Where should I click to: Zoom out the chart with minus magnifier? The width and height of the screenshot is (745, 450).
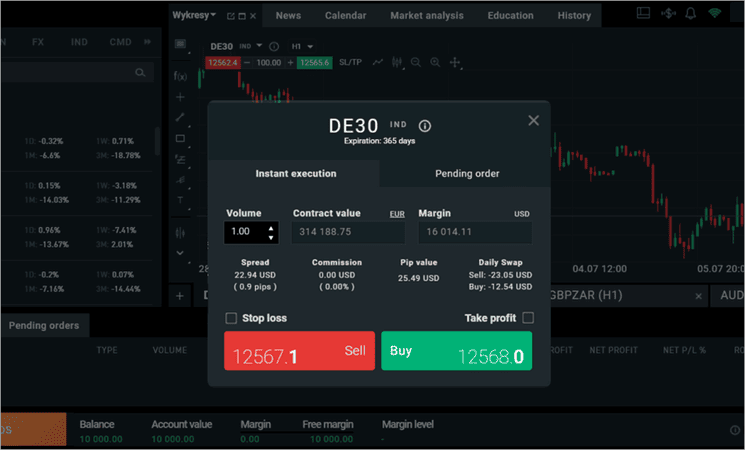(x=415, y=63)
